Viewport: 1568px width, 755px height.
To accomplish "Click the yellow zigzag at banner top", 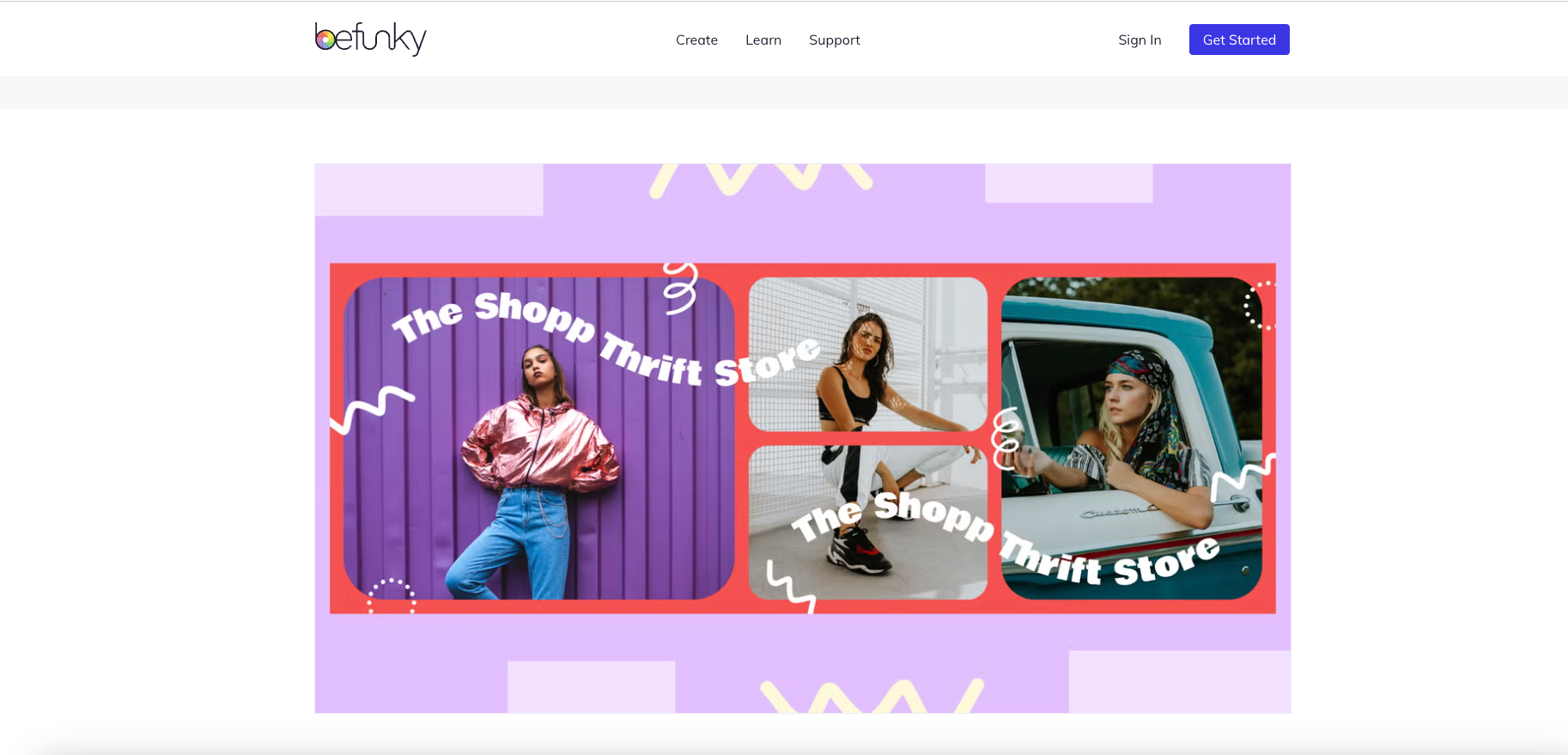I will coord(761,179).
